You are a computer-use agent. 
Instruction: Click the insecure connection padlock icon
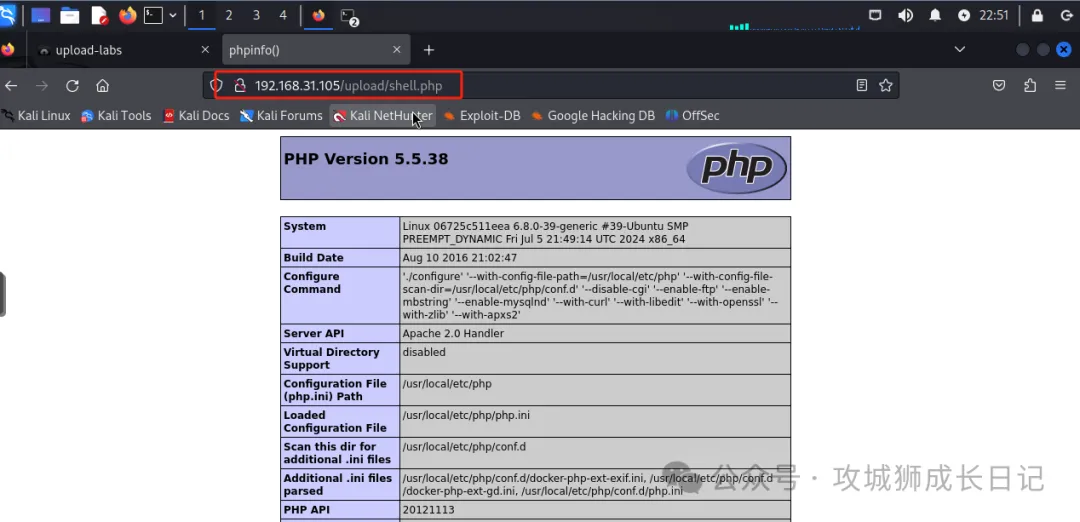(x=239, y=86)
